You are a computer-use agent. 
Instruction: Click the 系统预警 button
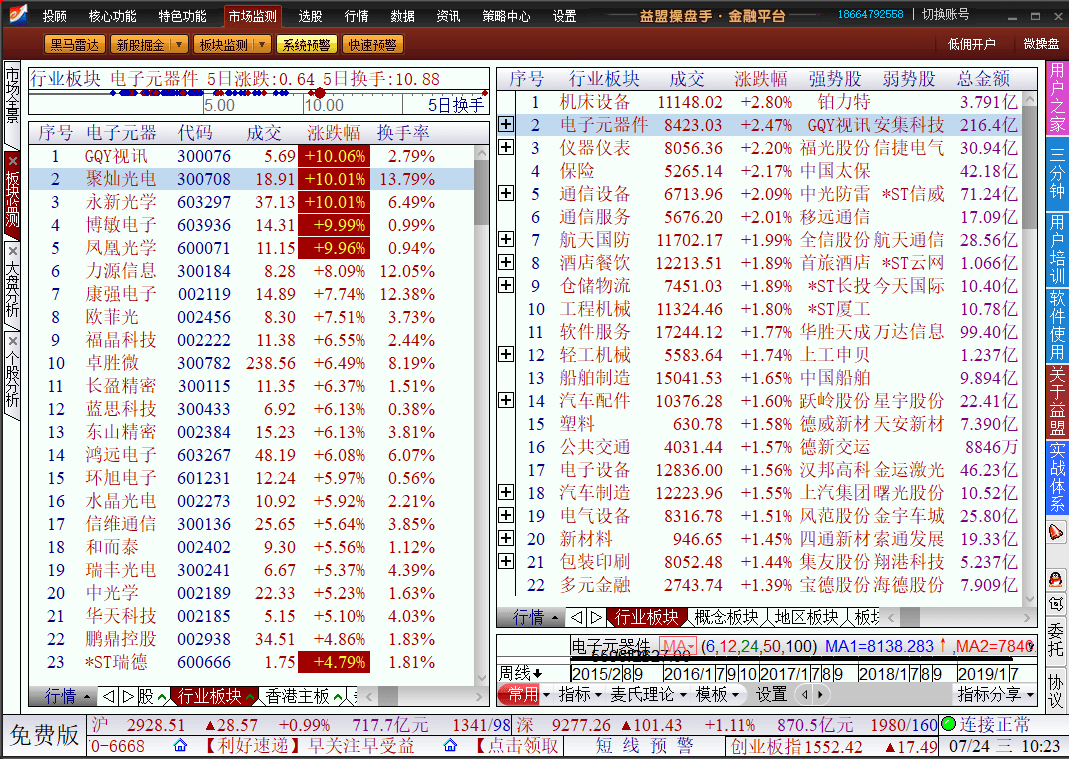[x=306, y=44]
